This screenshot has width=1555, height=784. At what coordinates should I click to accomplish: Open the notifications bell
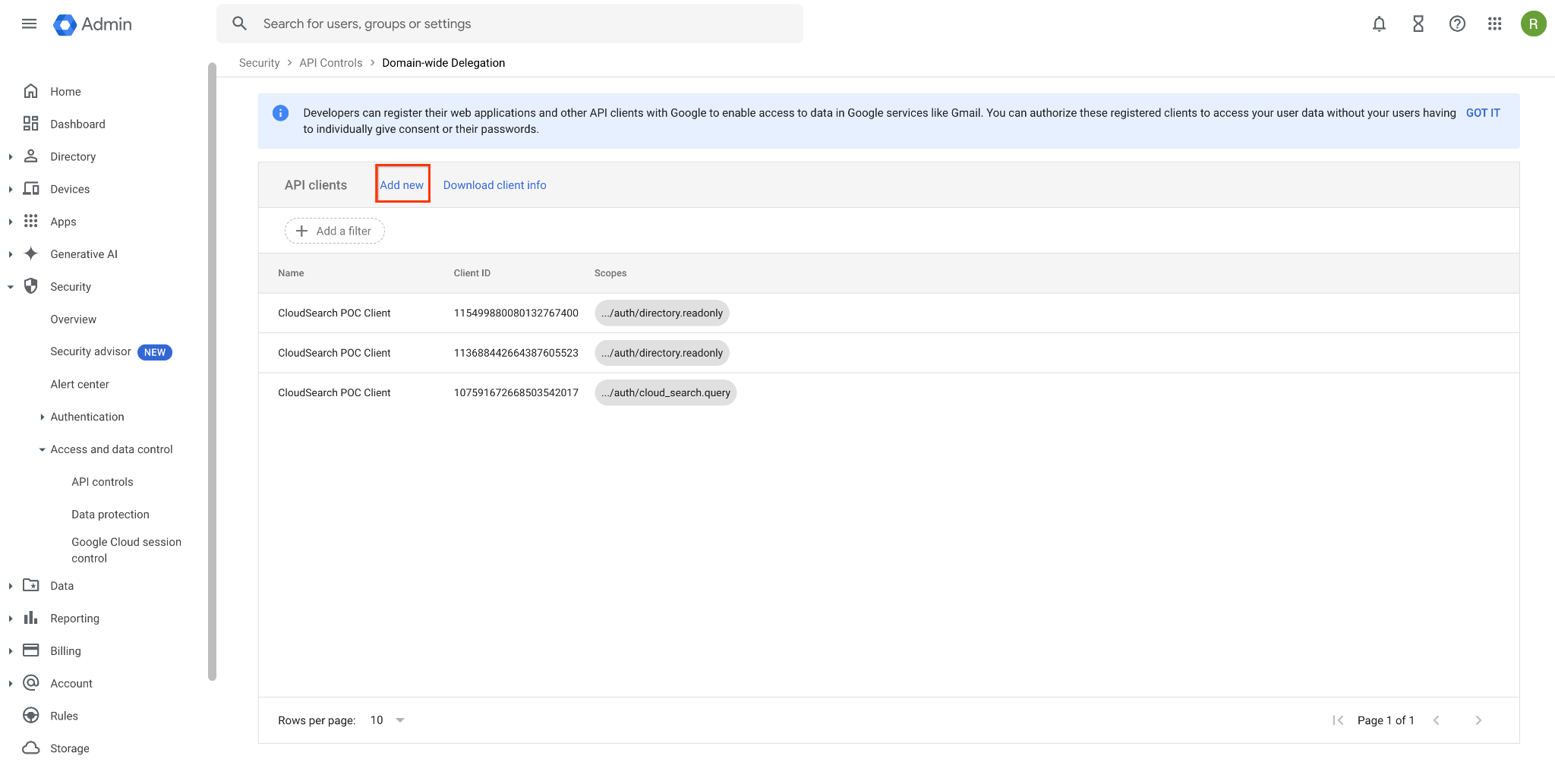tap(1379, 24)
